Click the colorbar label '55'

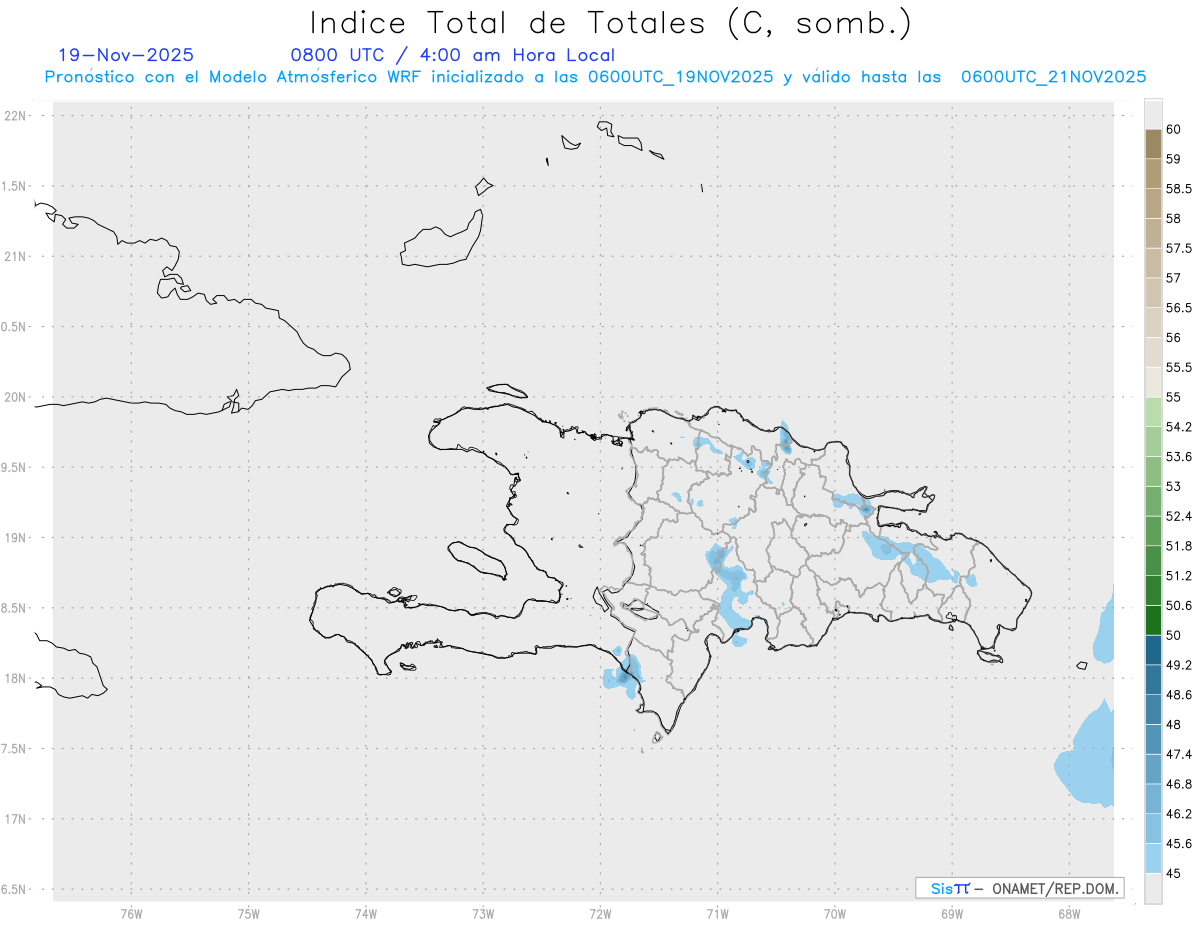click(1174, 397)
